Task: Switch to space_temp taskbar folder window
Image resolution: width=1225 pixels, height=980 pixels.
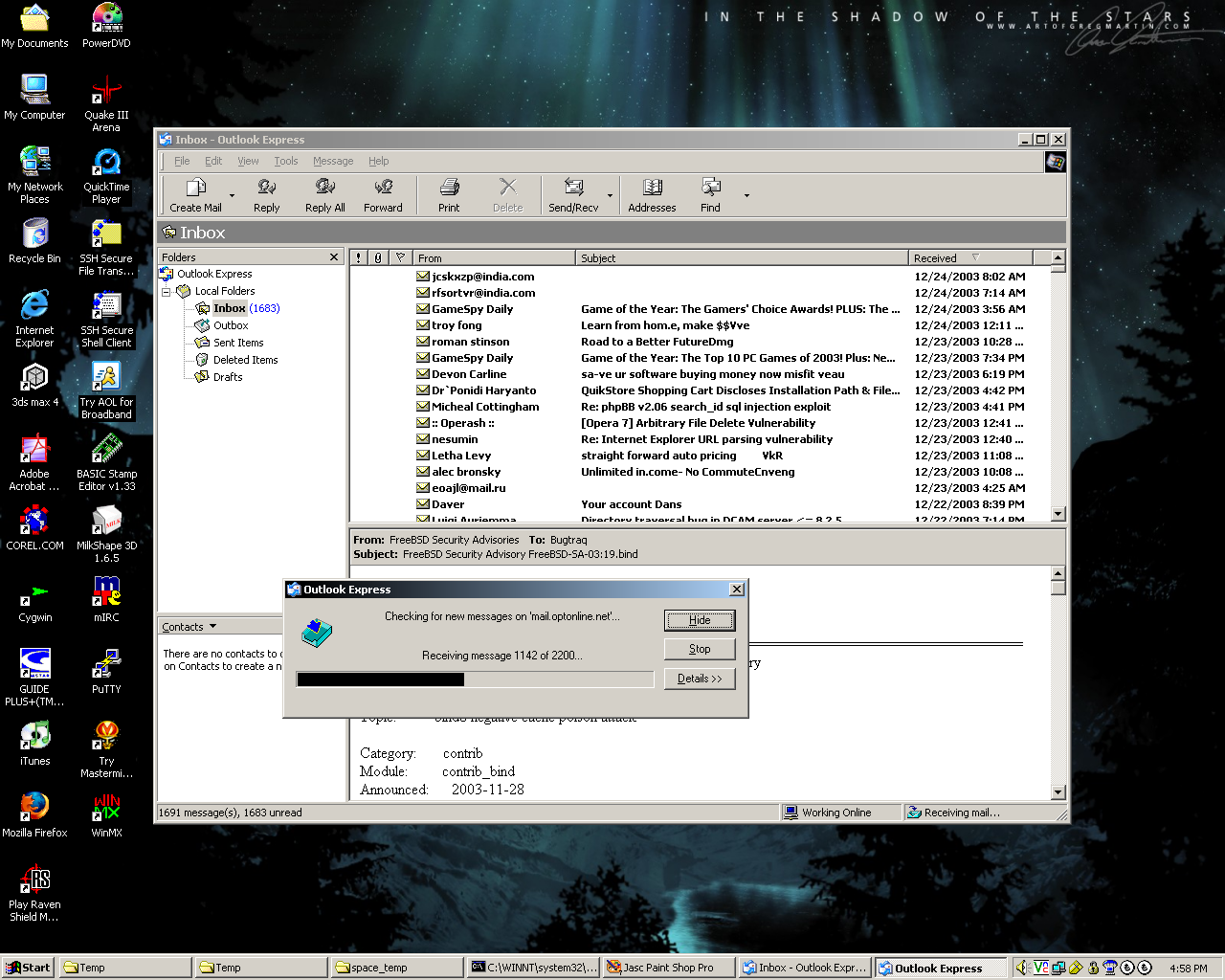Action: [x=397, y=968]
